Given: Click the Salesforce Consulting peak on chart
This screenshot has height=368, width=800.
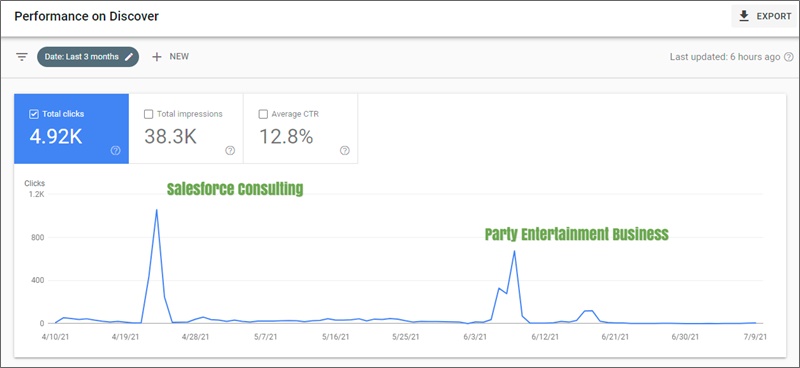Looking at the screenshot, I should [157, 210].
